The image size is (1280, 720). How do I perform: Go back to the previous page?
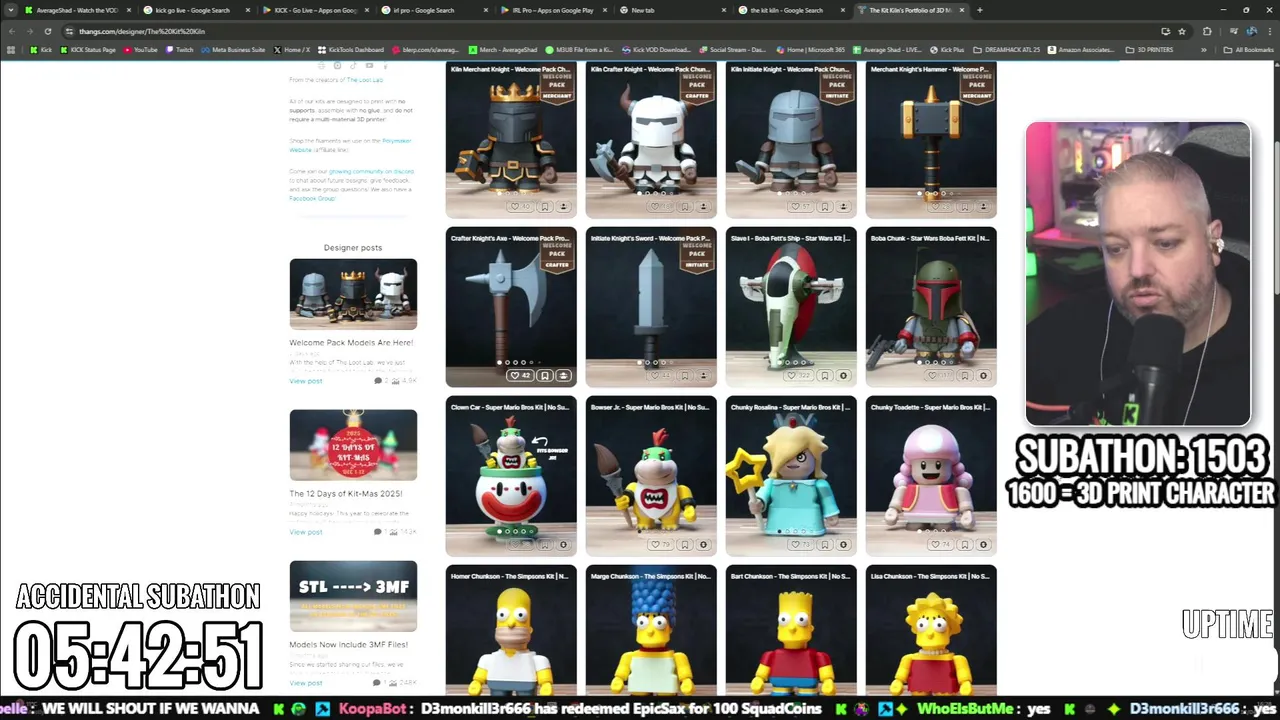(11, 31)
